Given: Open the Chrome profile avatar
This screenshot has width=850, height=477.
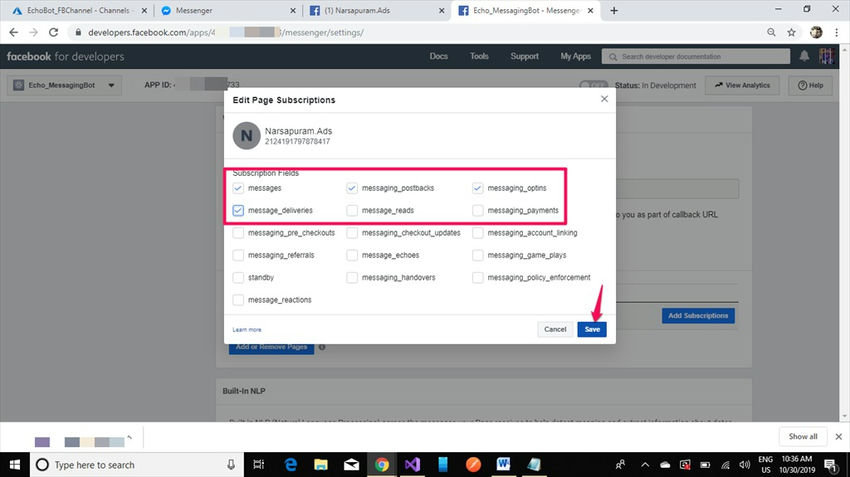Looking at the screenshot, I should [x=816, y=33].
